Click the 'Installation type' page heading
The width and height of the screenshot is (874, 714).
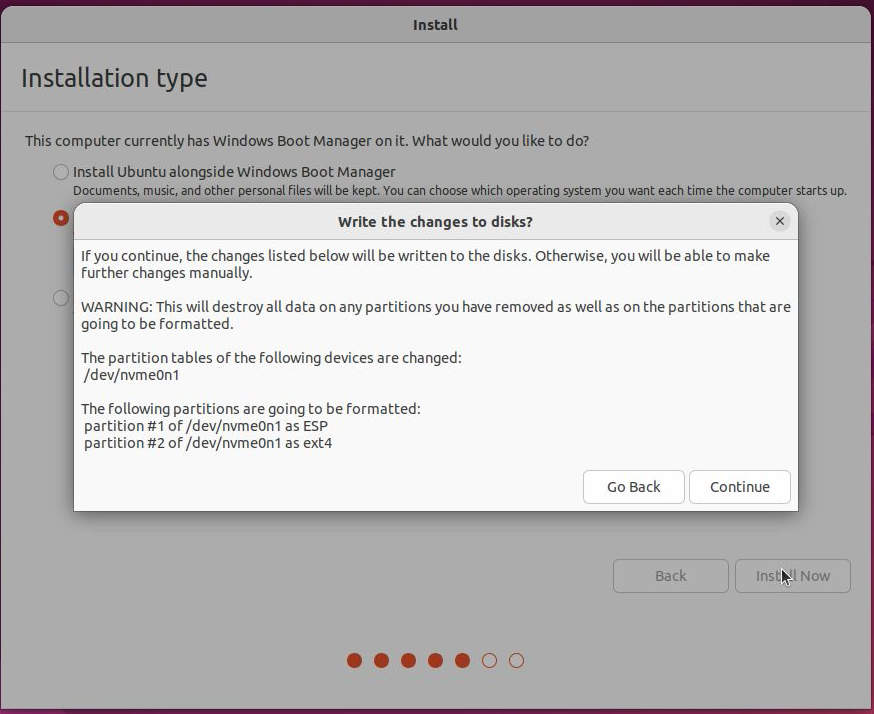point(114,78)
